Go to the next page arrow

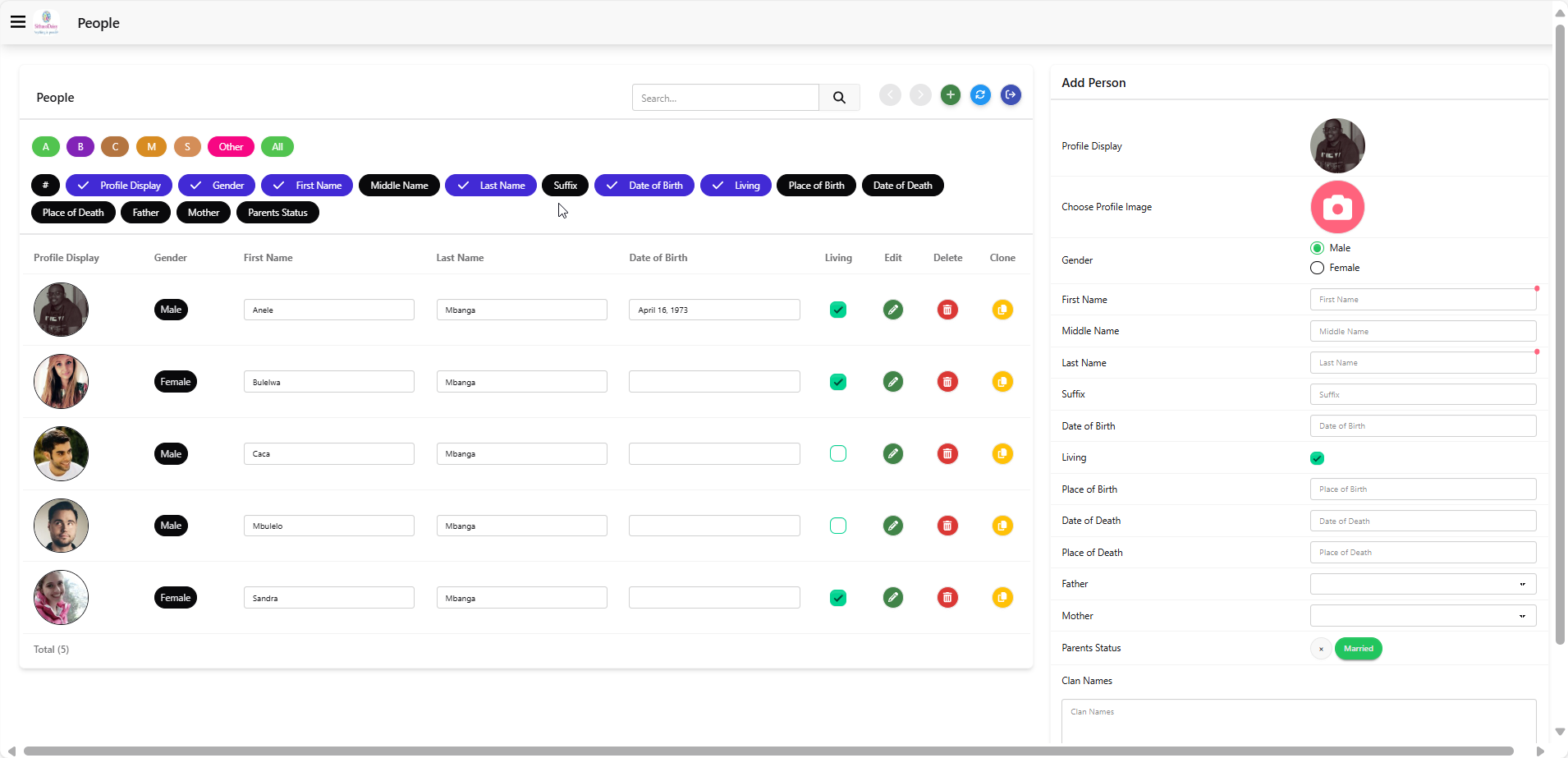920,95
